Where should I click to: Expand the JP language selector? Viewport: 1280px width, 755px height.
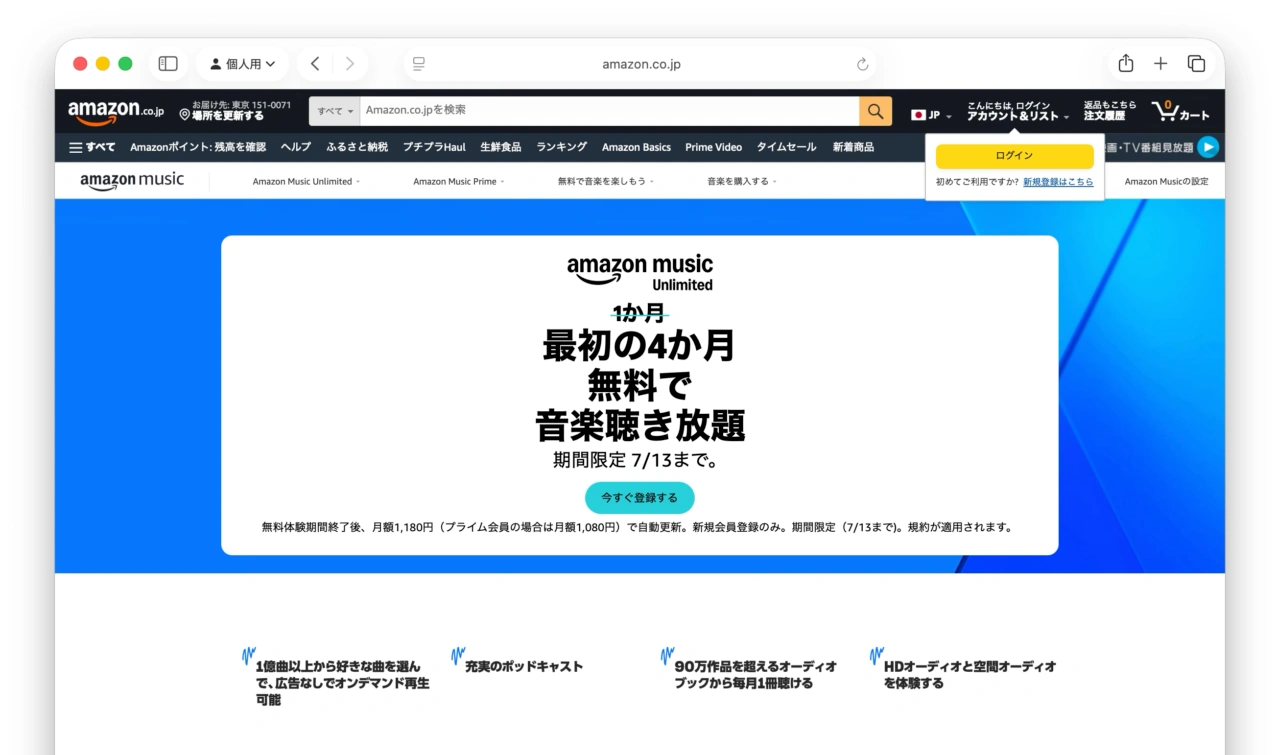931,115
